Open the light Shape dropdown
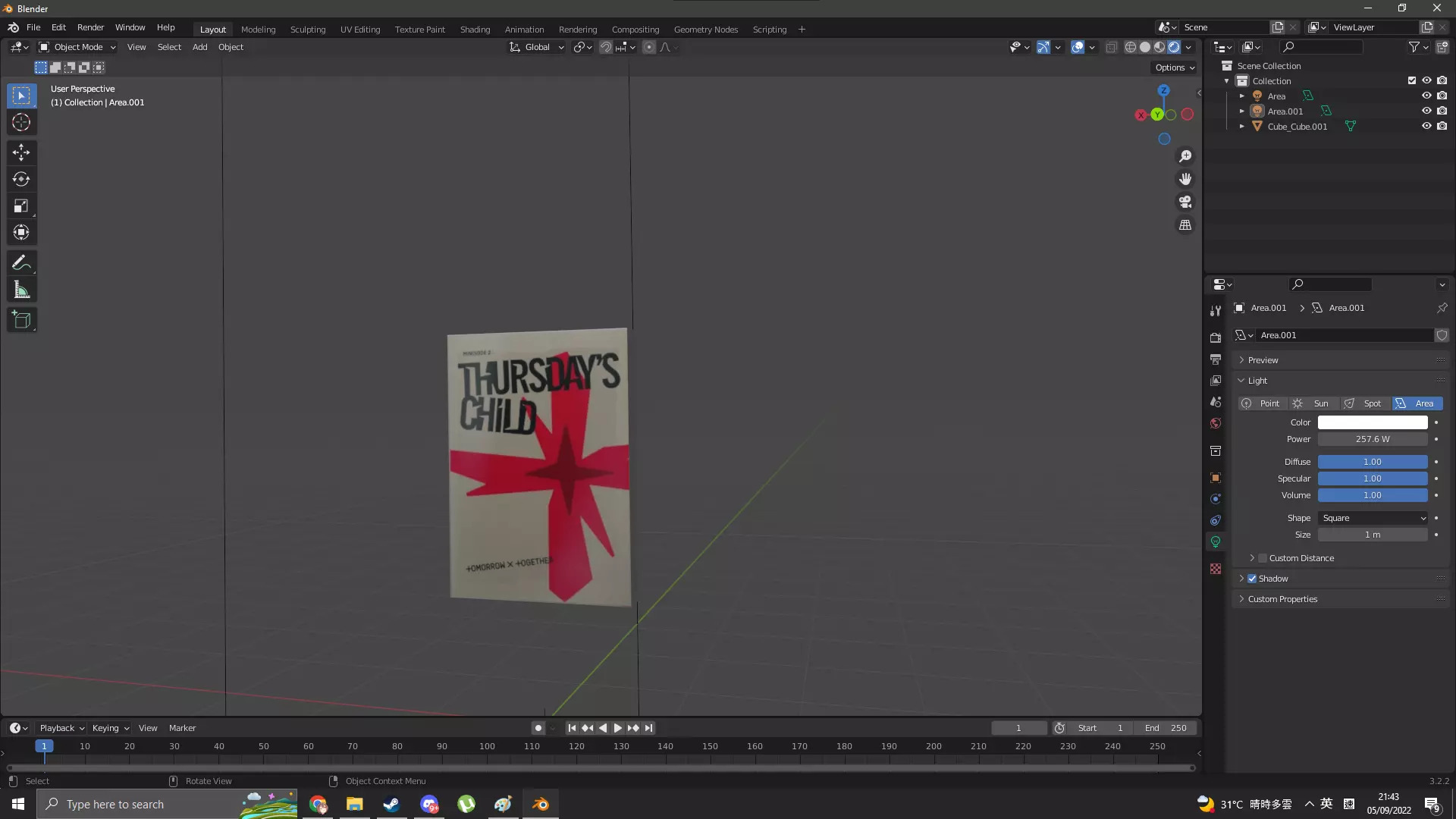This screenshot has height=819, width=1456. pyautogui.click(x=1373, y=518)
